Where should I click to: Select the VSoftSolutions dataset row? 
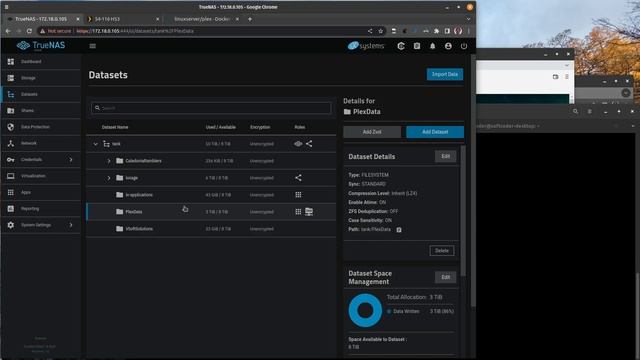click(x=211, y=229)
